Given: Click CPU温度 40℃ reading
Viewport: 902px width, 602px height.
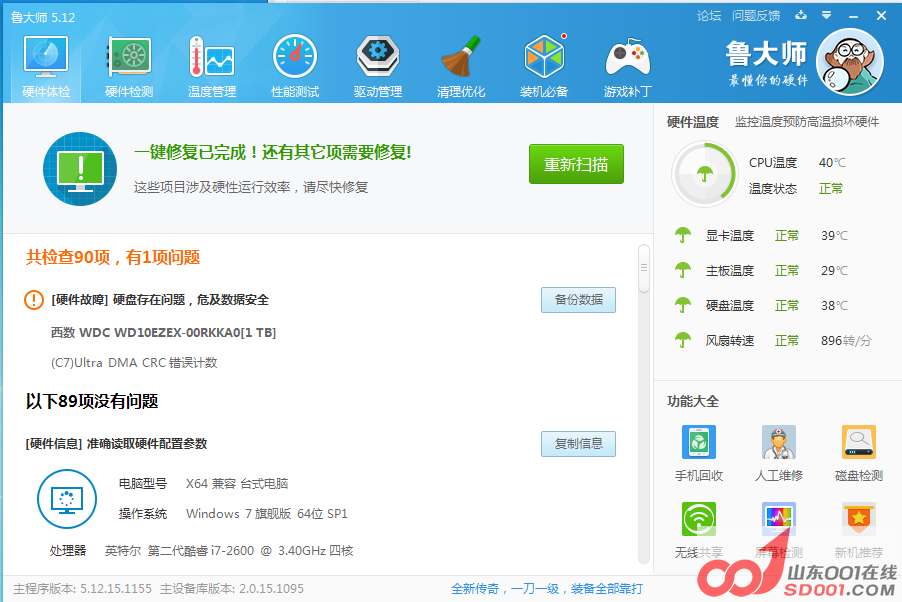Looking at the screenshot, I should (797, 163).
